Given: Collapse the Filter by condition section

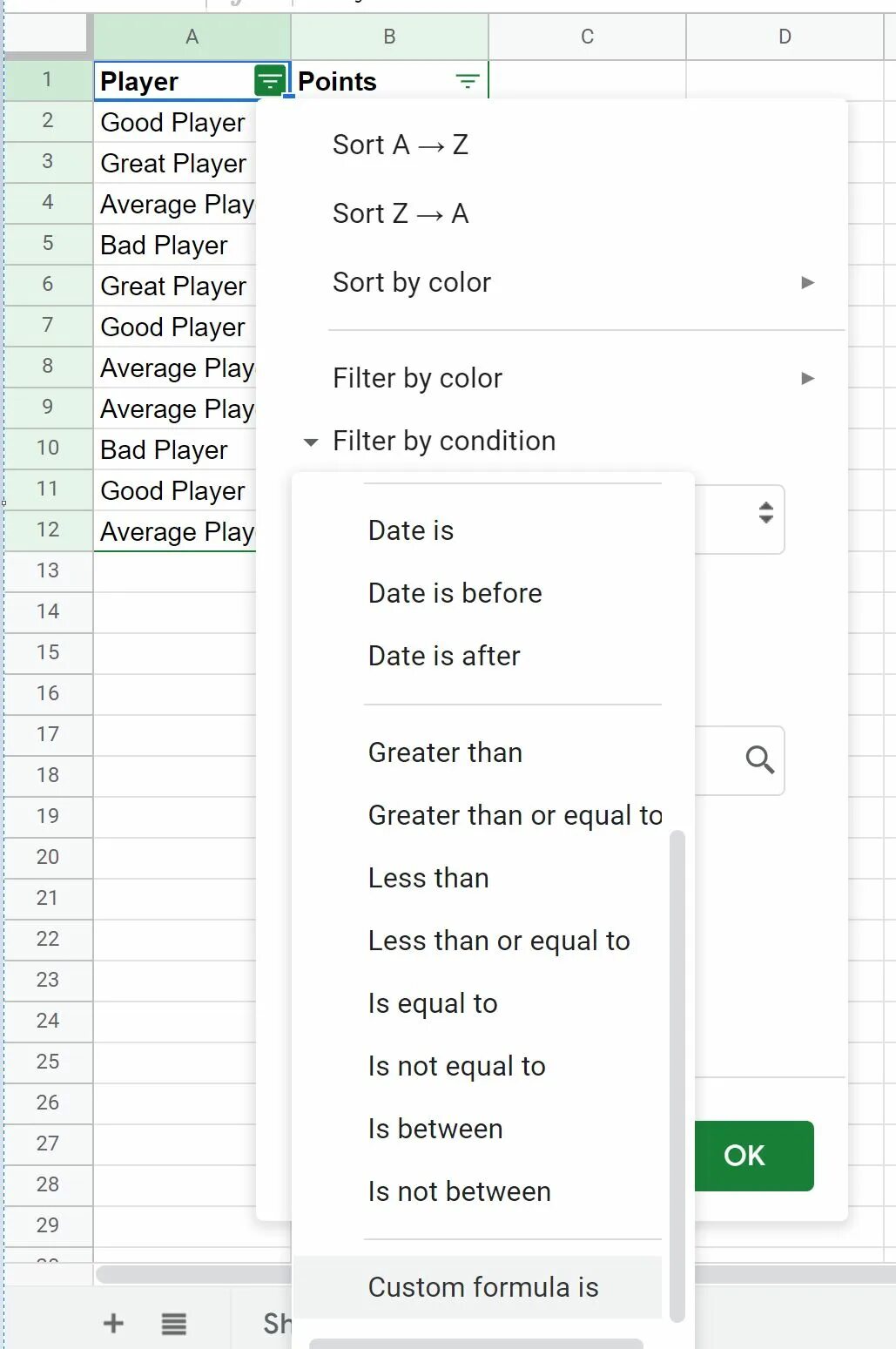Looking at the screenshot, I should [x=311, y=442].
